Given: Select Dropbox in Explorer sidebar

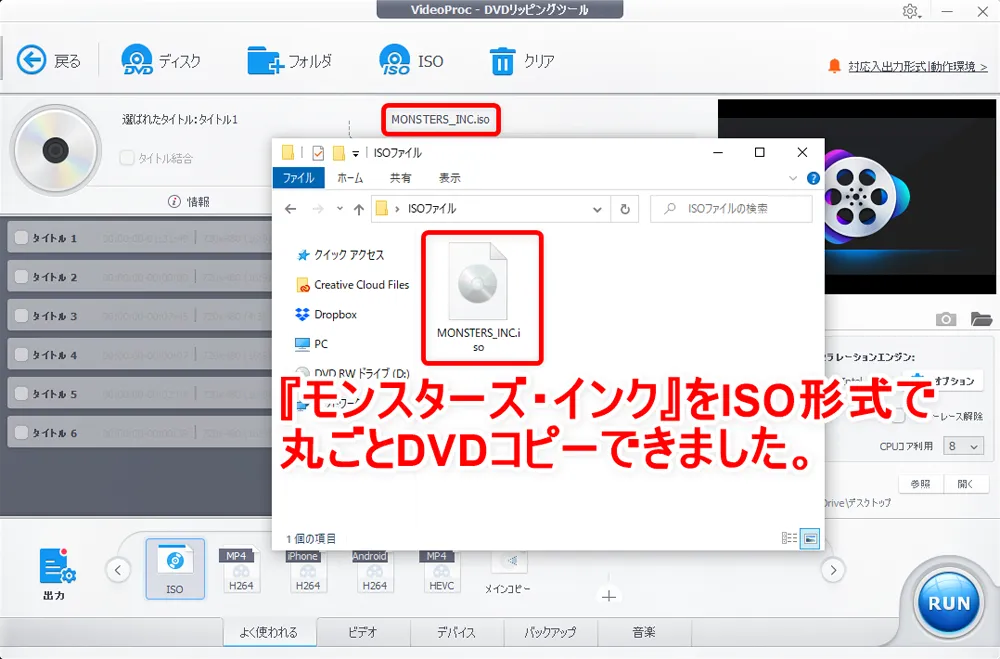Looking at the screenshot, I should point(326,314).
